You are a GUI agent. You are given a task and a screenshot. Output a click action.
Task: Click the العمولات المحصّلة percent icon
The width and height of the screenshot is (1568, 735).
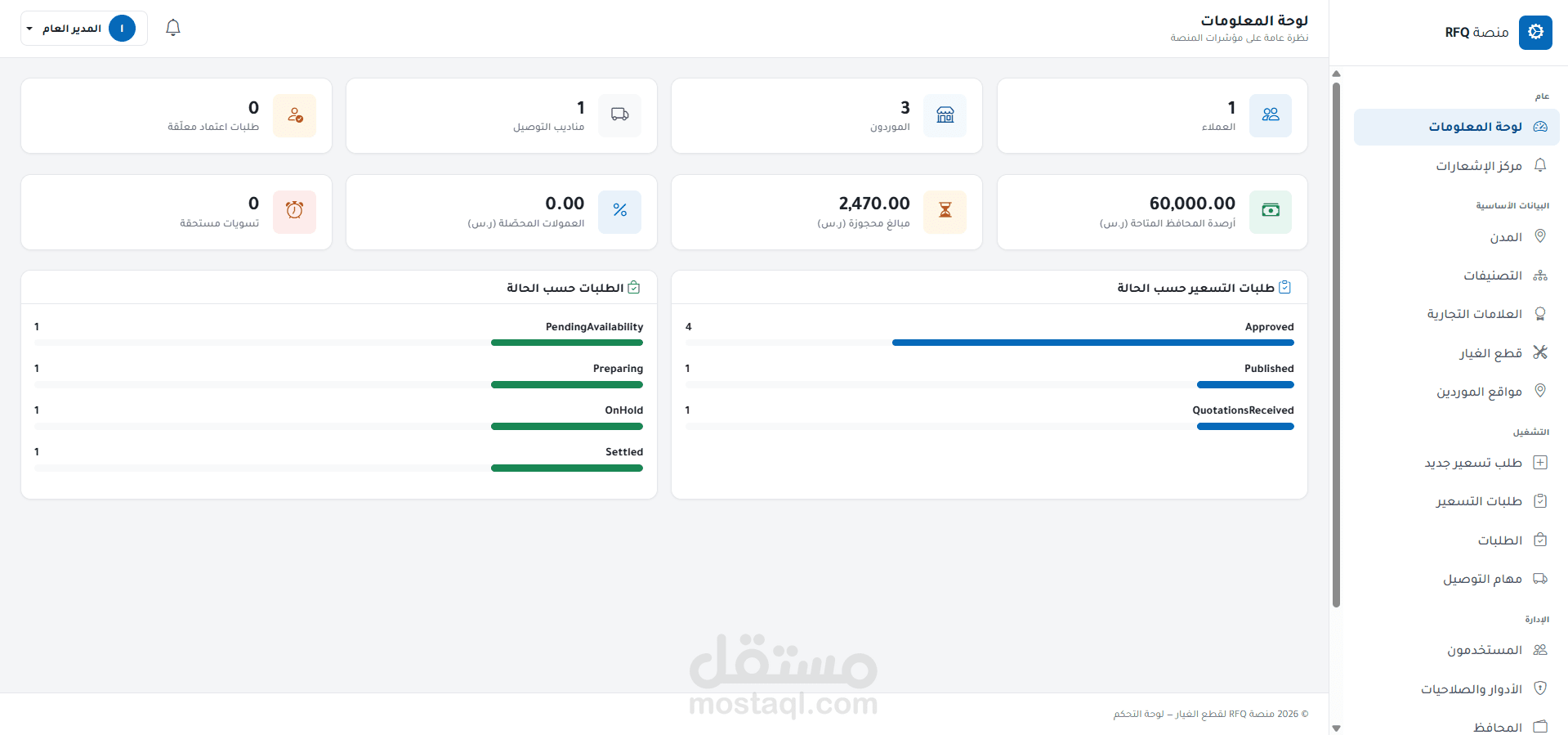[619, 212]
